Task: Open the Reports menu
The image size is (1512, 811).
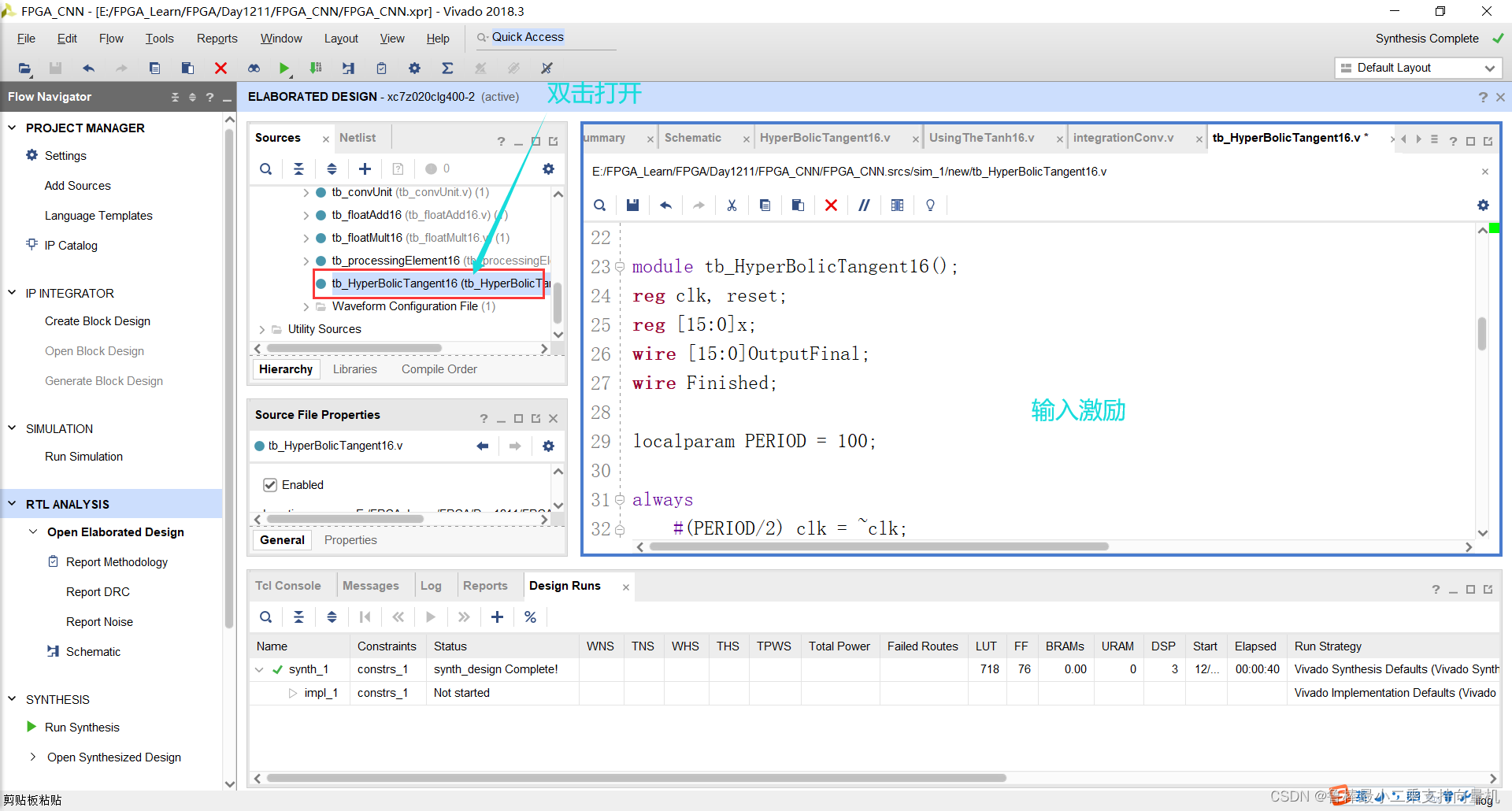Action: pos(217,39)
